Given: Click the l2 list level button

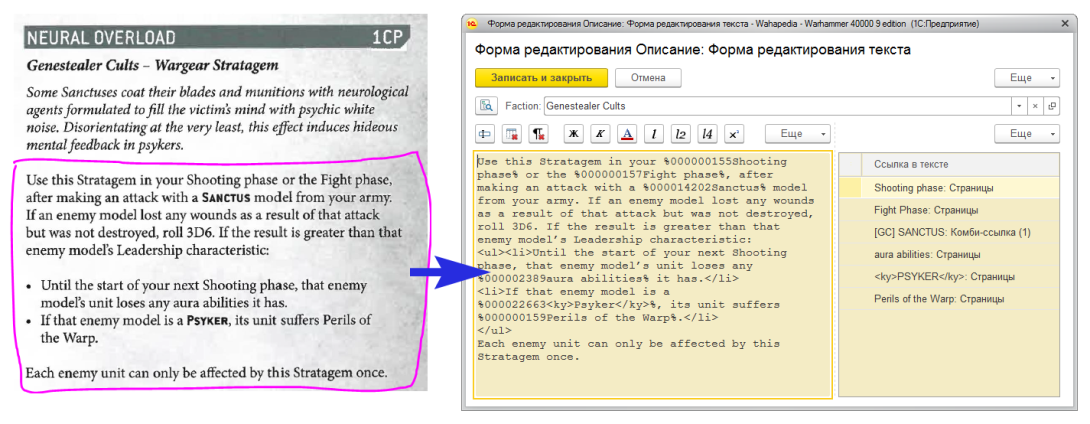Looking at the screenshot, I should coord(681,133).
